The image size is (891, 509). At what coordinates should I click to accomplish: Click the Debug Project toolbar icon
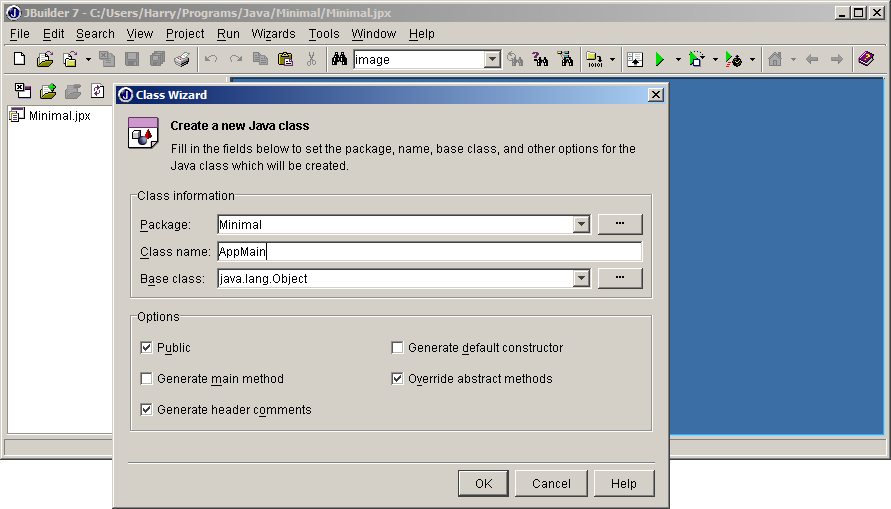pos(697,59)
